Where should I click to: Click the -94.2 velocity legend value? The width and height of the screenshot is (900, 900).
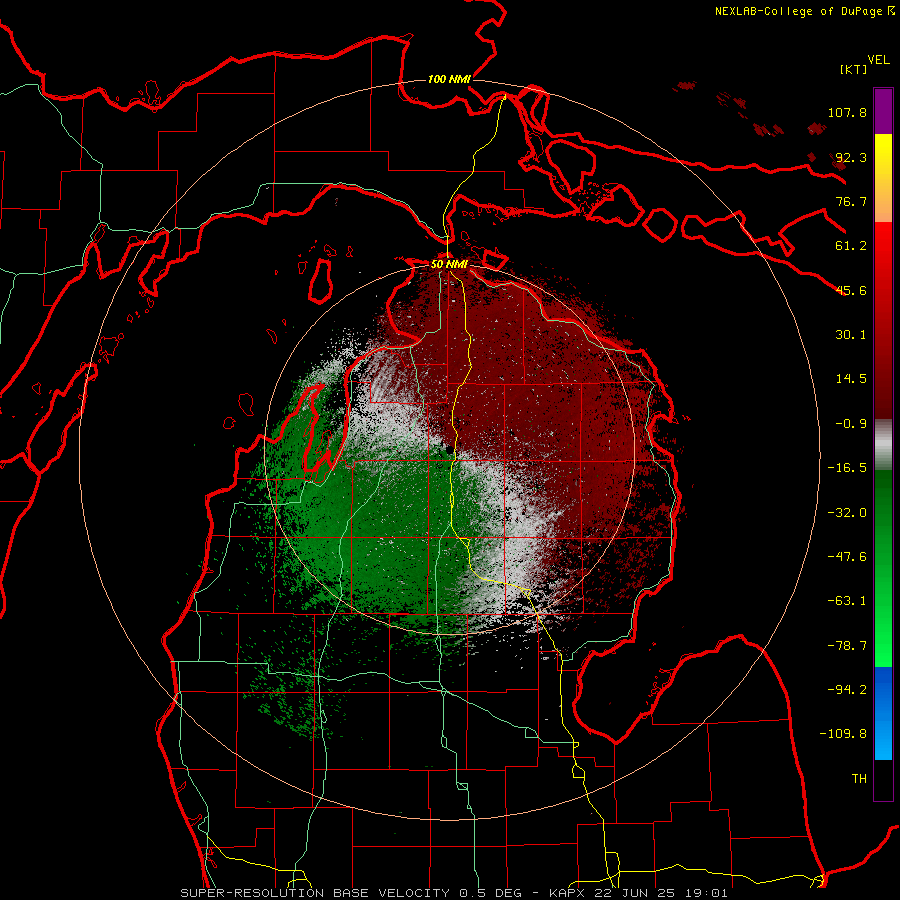tap(847, 690)
